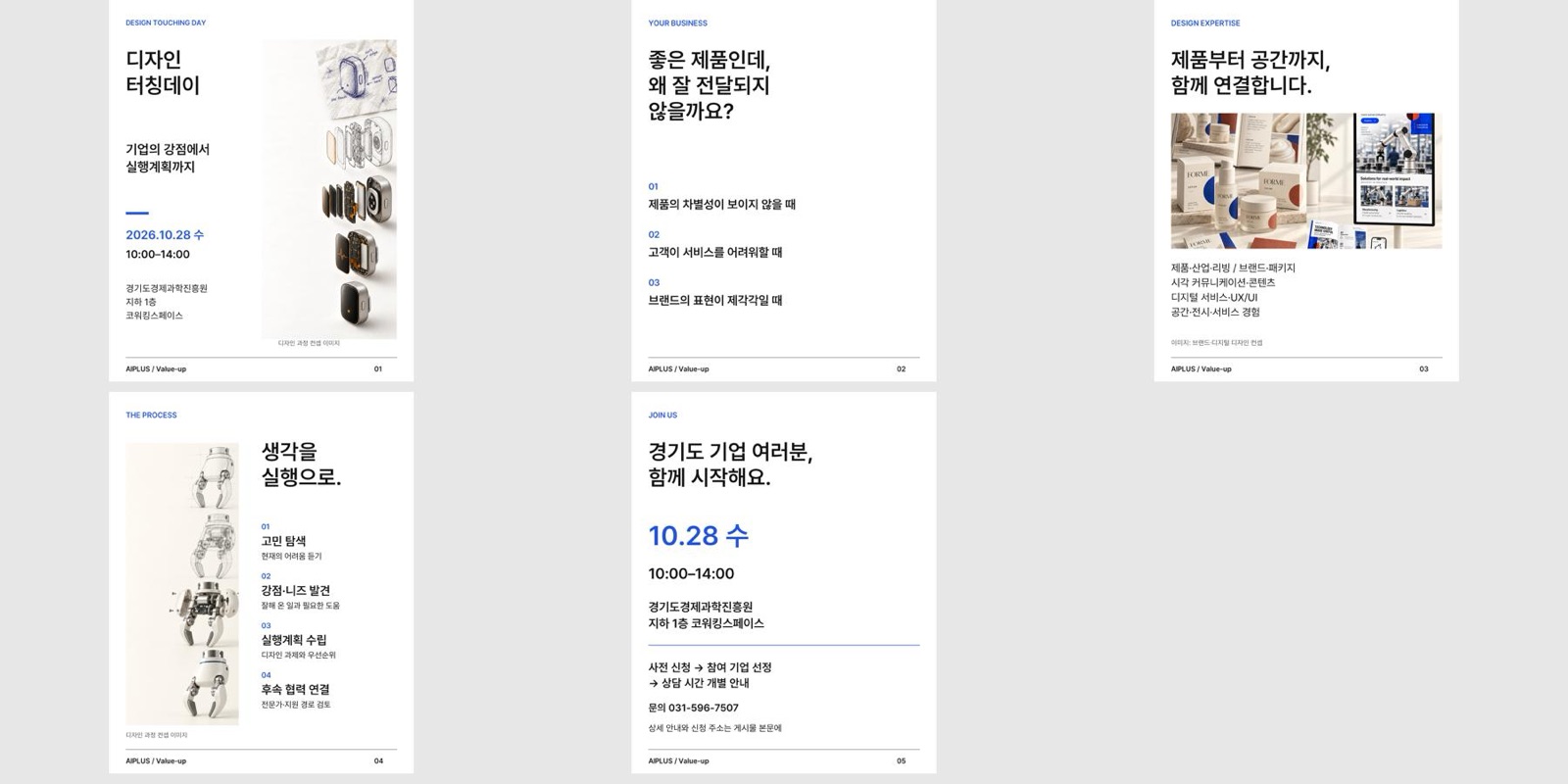Click AIPLUS / Value-up footer on page 01
This screenshot has width=1568, height=784.
coord(156,369)
